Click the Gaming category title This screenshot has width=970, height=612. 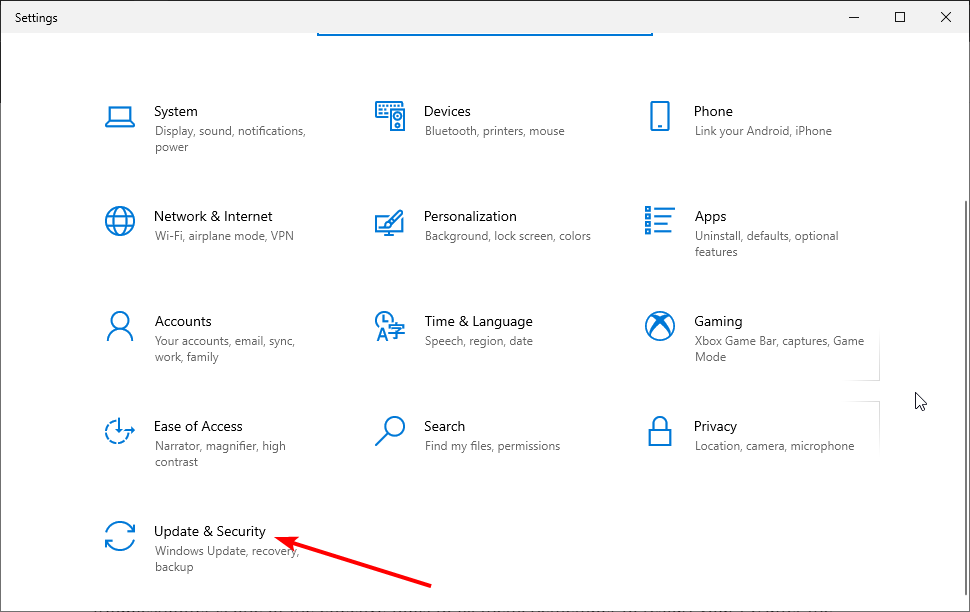tap(718, 321)
